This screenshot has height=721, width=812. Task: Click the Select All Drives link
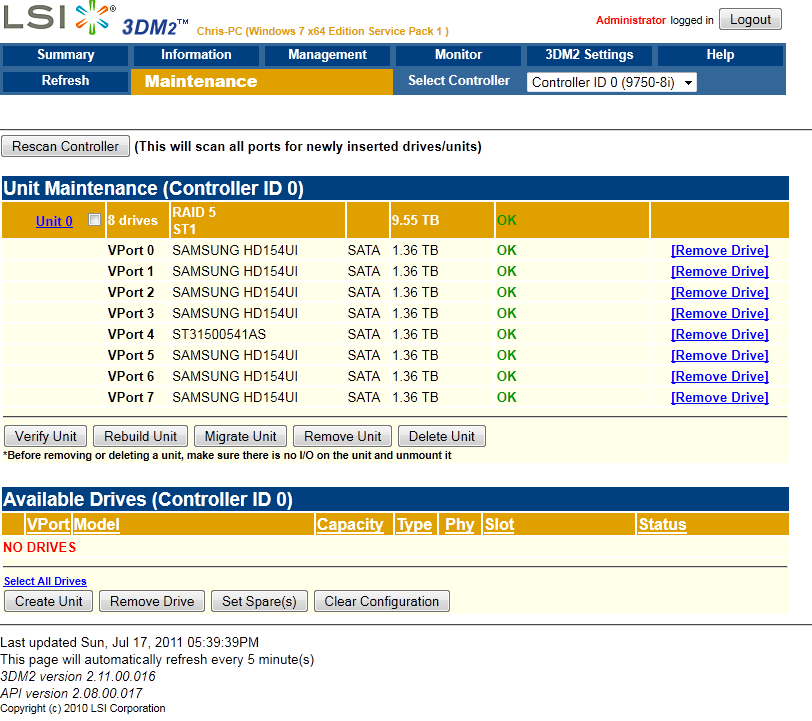point(45,581)
